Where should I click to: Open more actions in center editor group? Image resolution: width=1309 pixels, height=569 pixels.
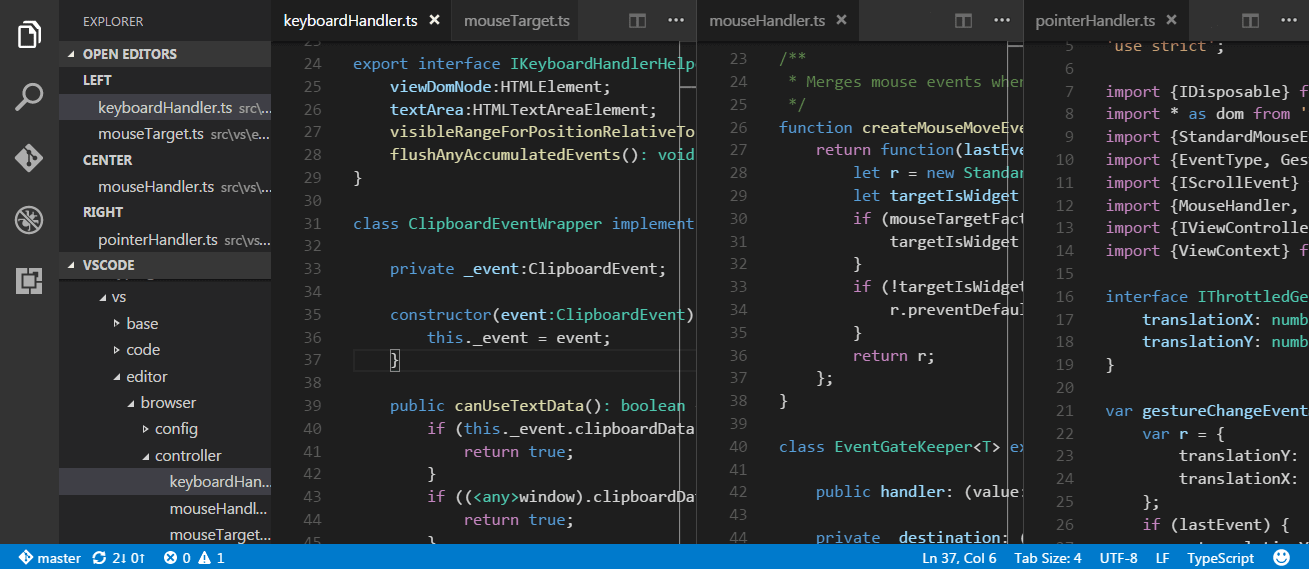[1002, 20]
